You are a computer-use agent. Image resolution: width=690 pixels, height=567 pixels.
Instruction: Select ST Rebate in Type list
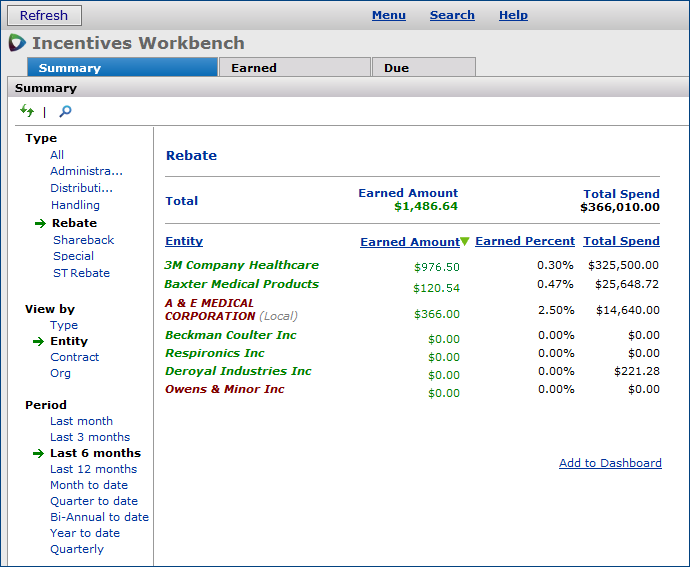pyautogui.click(x=81, y=273)
